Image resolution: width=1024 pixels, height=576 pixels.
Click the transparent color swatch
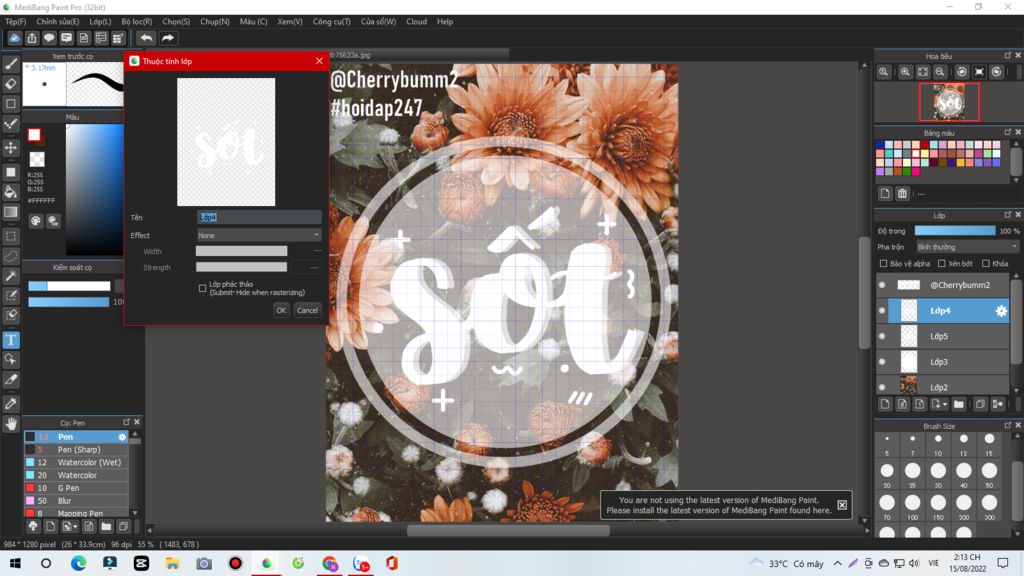point(37,159)
